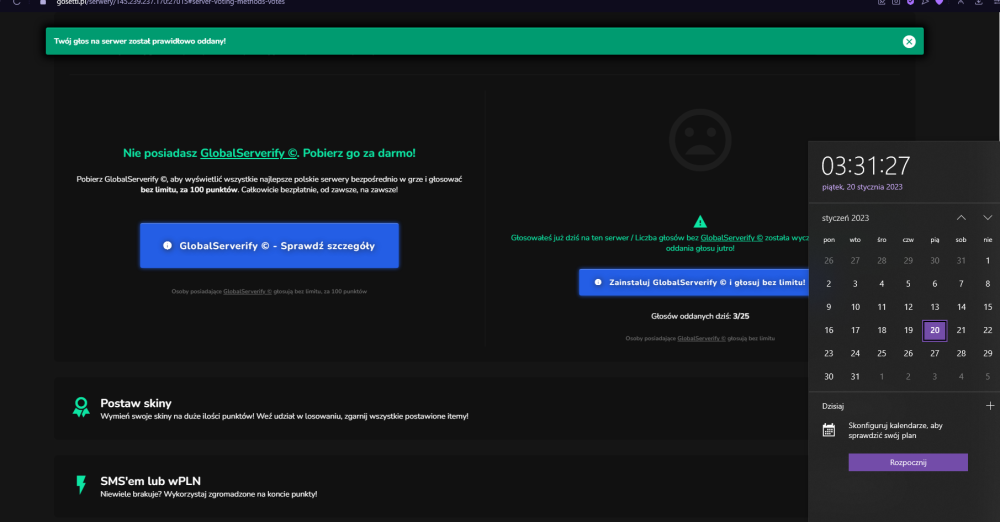Screen dimensions: 1000x522
Task: Open the SMS'em lub wPLN heading
Action: (151, 481)
